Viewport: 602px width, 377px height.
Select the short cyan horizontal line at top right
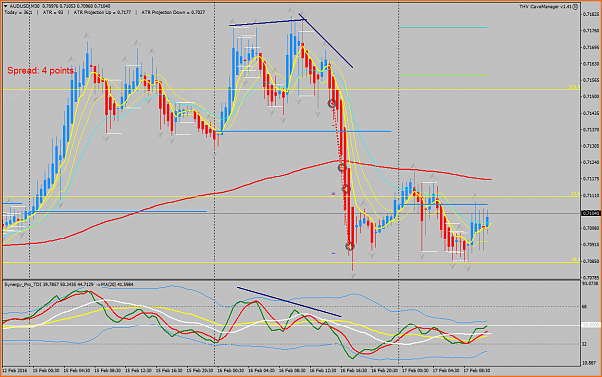(x=443, y=28)
